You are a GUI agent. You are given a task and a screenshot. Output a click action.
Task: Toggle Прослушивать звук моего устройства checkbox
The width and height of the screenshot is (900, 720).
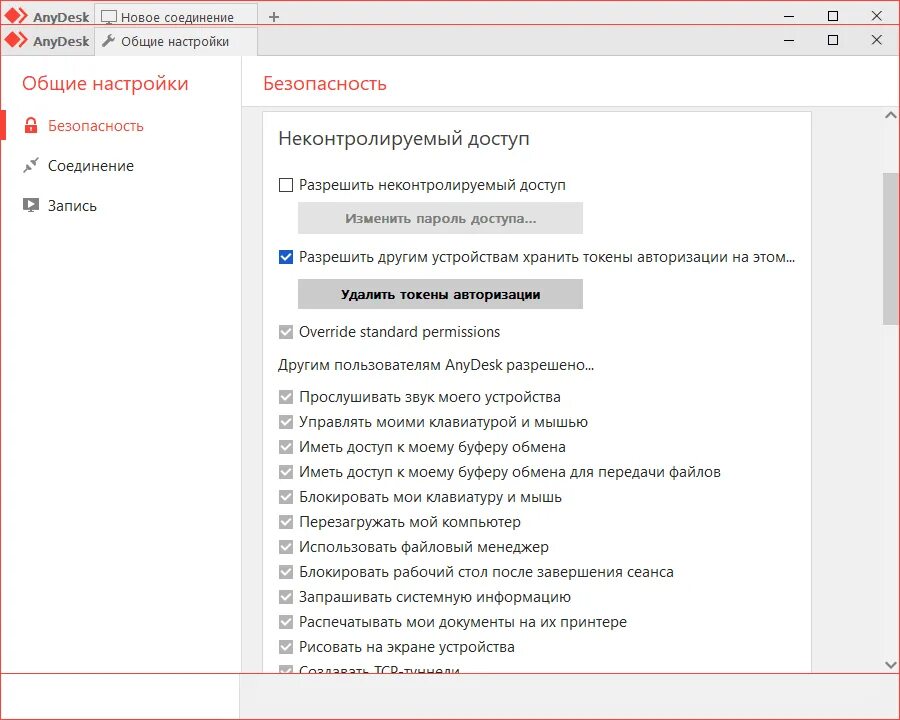[x=286, y=397]
